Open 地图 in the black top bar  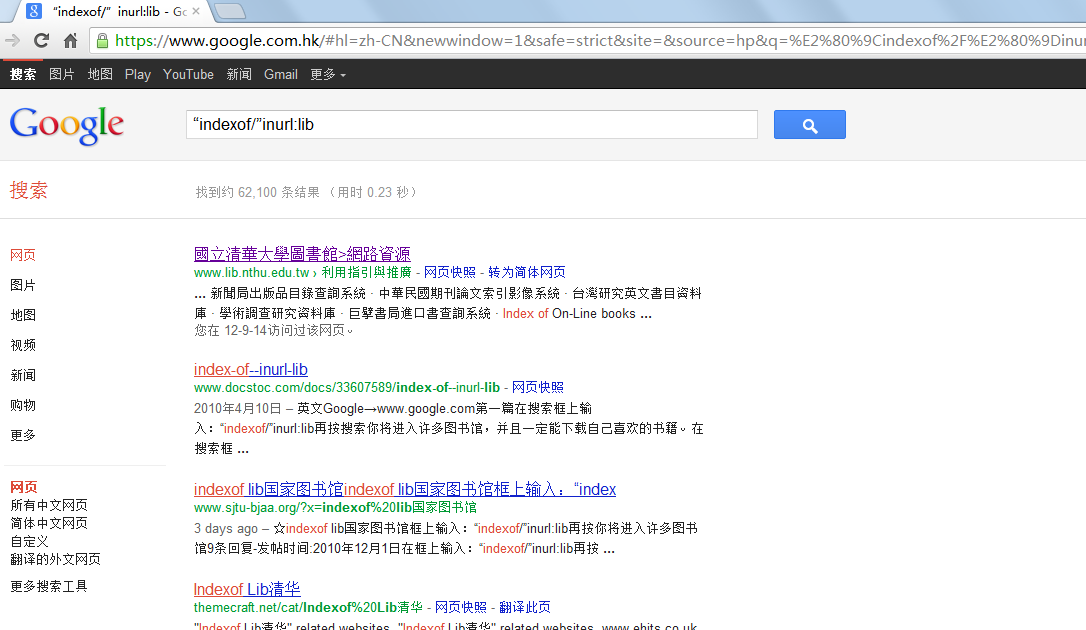pos(100,74)
